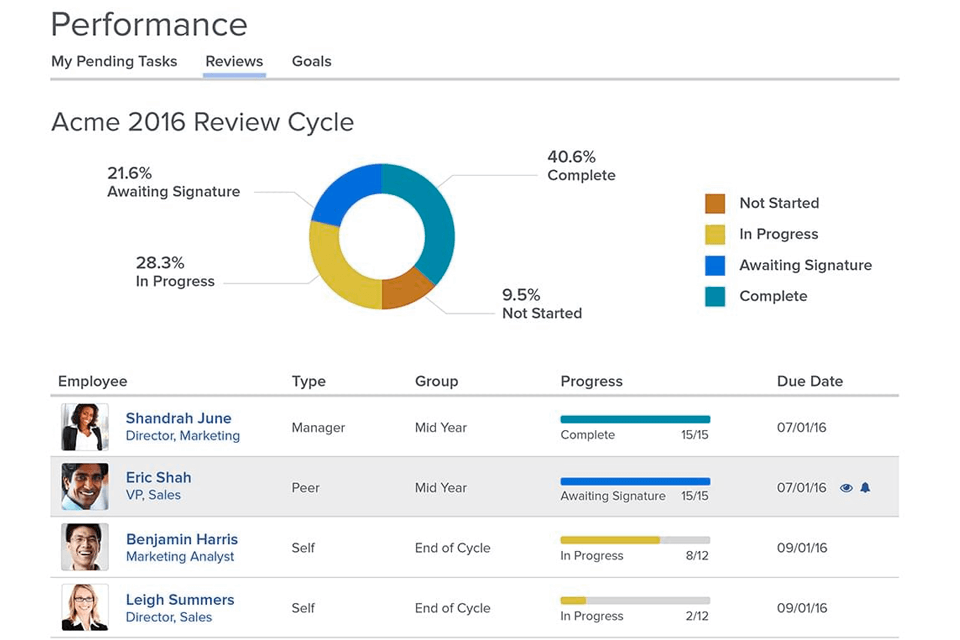Sort the table by Due Date column header
960x640 pixels.
pos(809,381)
